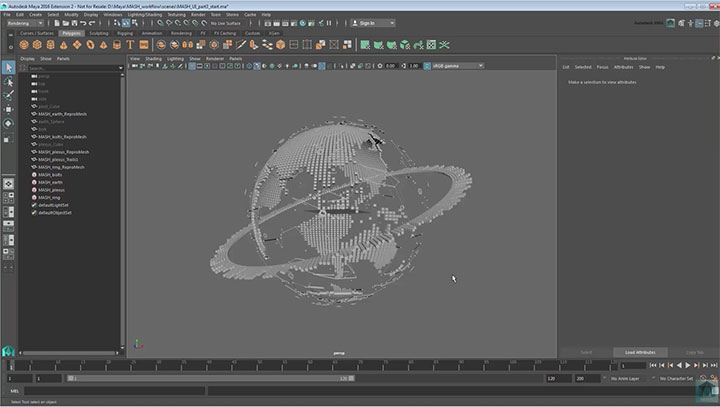Select the arrow Select tool
The width and height of the screenshot is (720, 407).
click(x=8, y=68)
